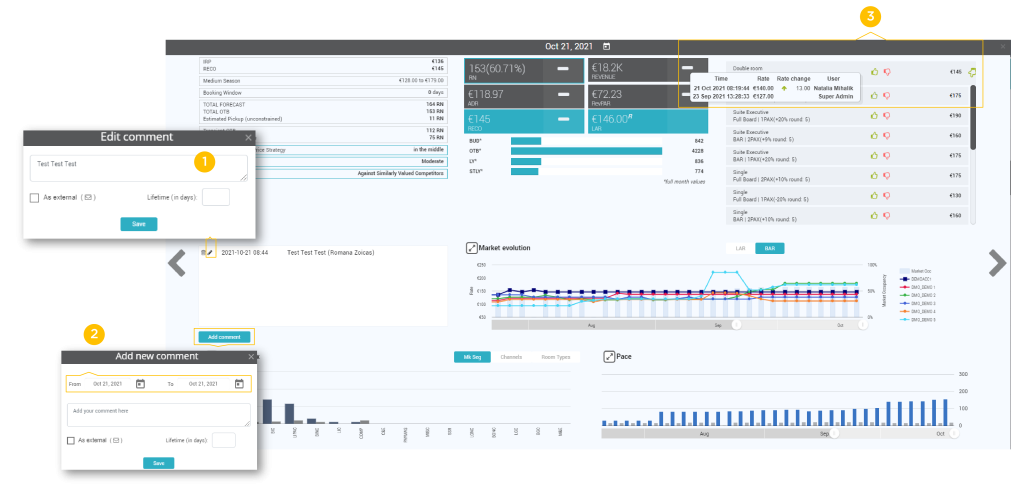Click the From date field Oct 21, 2021

(x=108, y=384)
